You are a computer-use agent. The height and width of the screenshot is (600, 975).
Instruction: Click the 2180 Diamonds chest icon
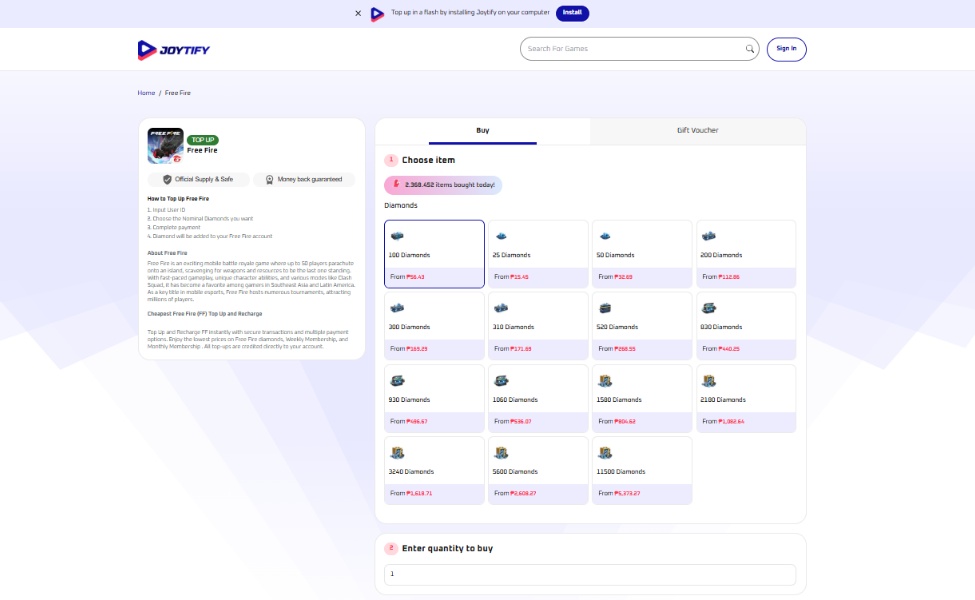709,381
